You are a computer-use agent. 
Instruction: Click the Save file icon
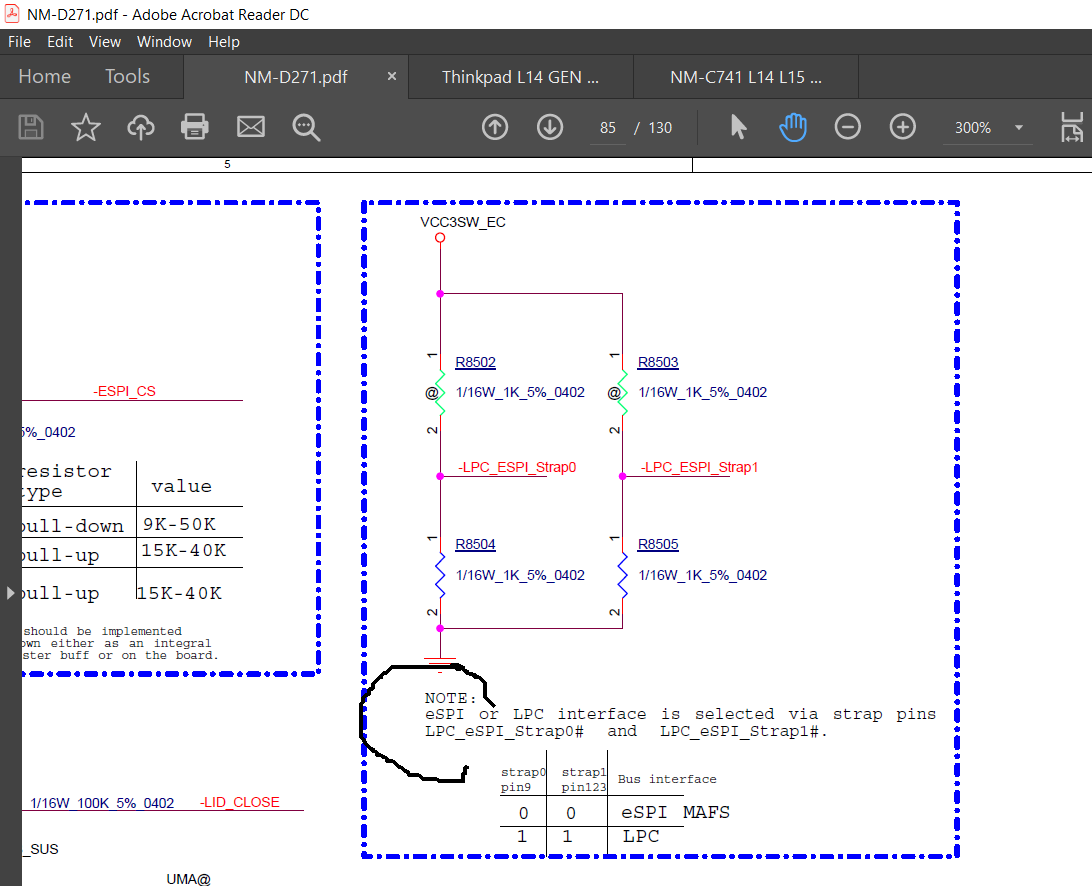31,127
